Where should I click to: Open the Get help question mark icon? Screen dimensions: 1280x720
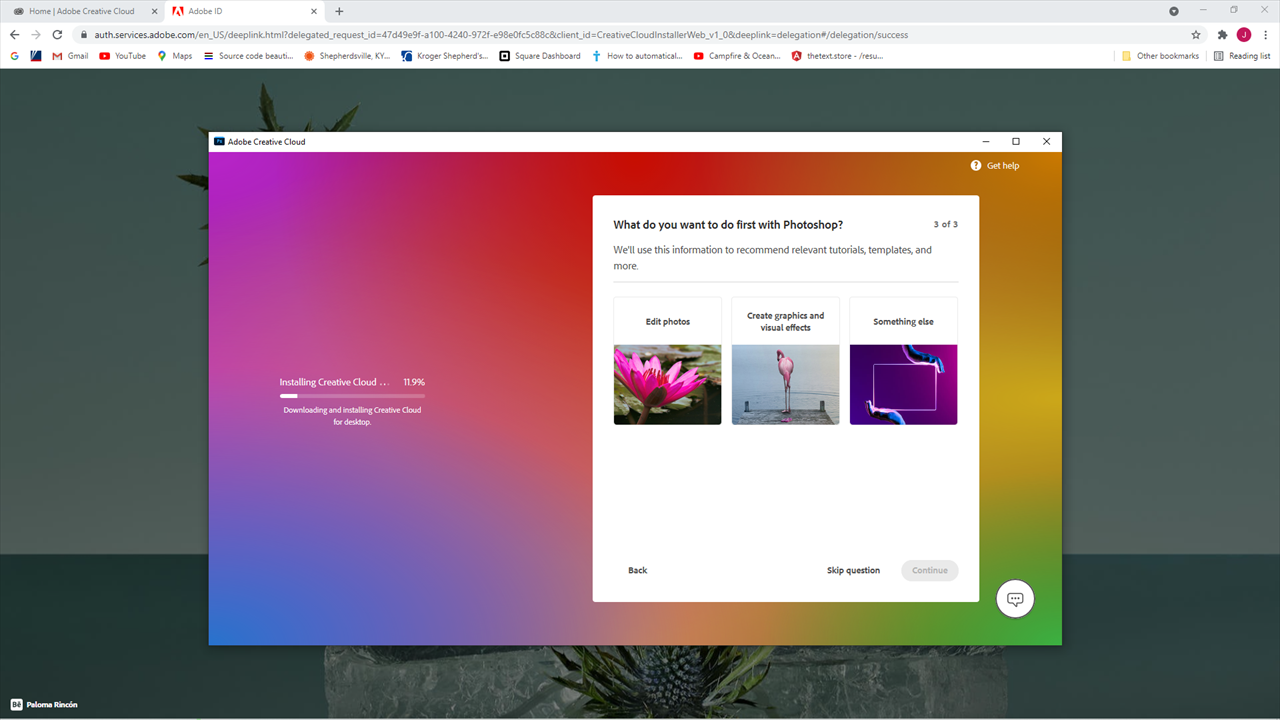(976, 166)
